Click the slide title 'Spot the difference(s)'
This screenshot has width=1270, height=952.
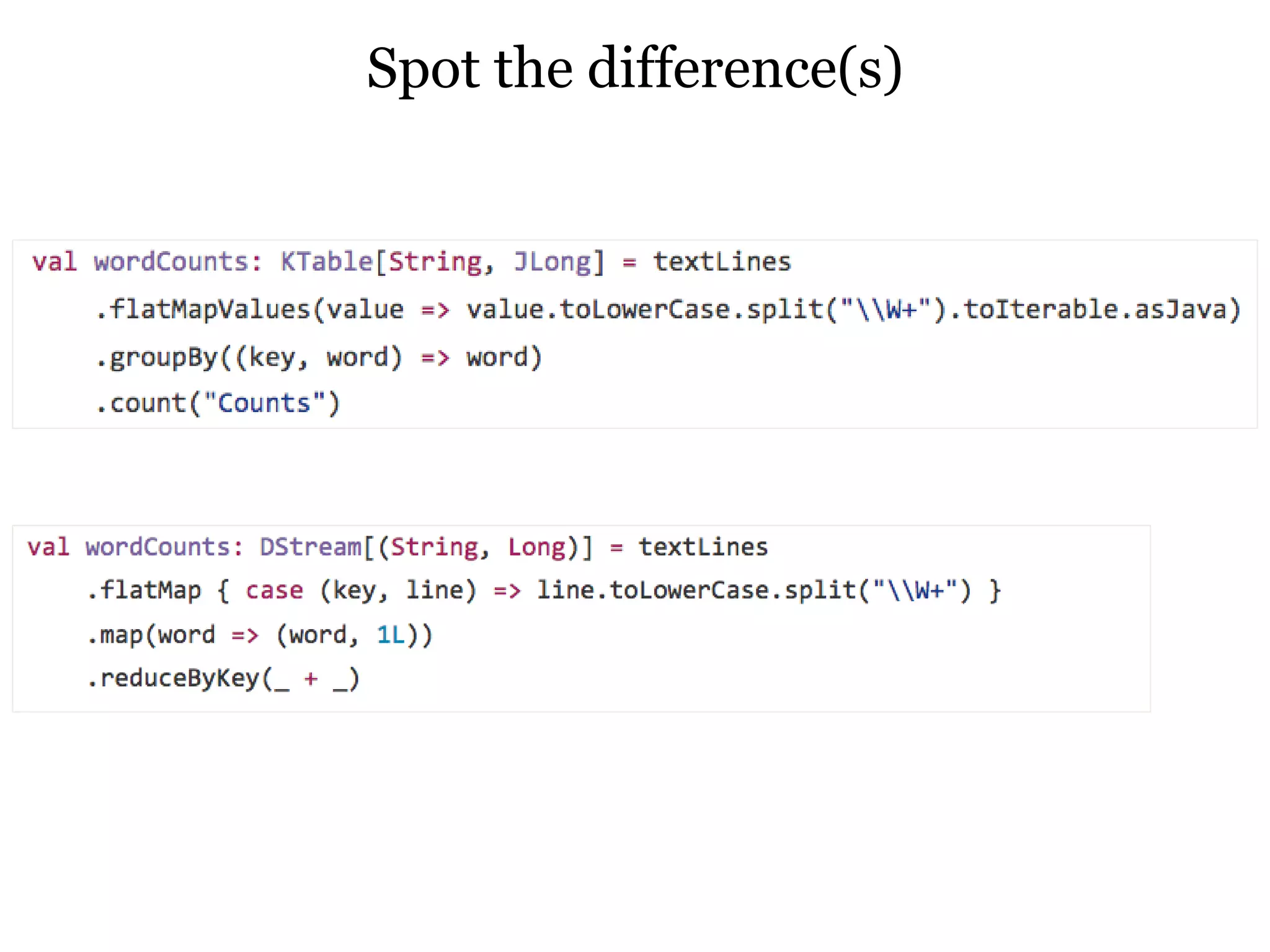pos(634,68)
